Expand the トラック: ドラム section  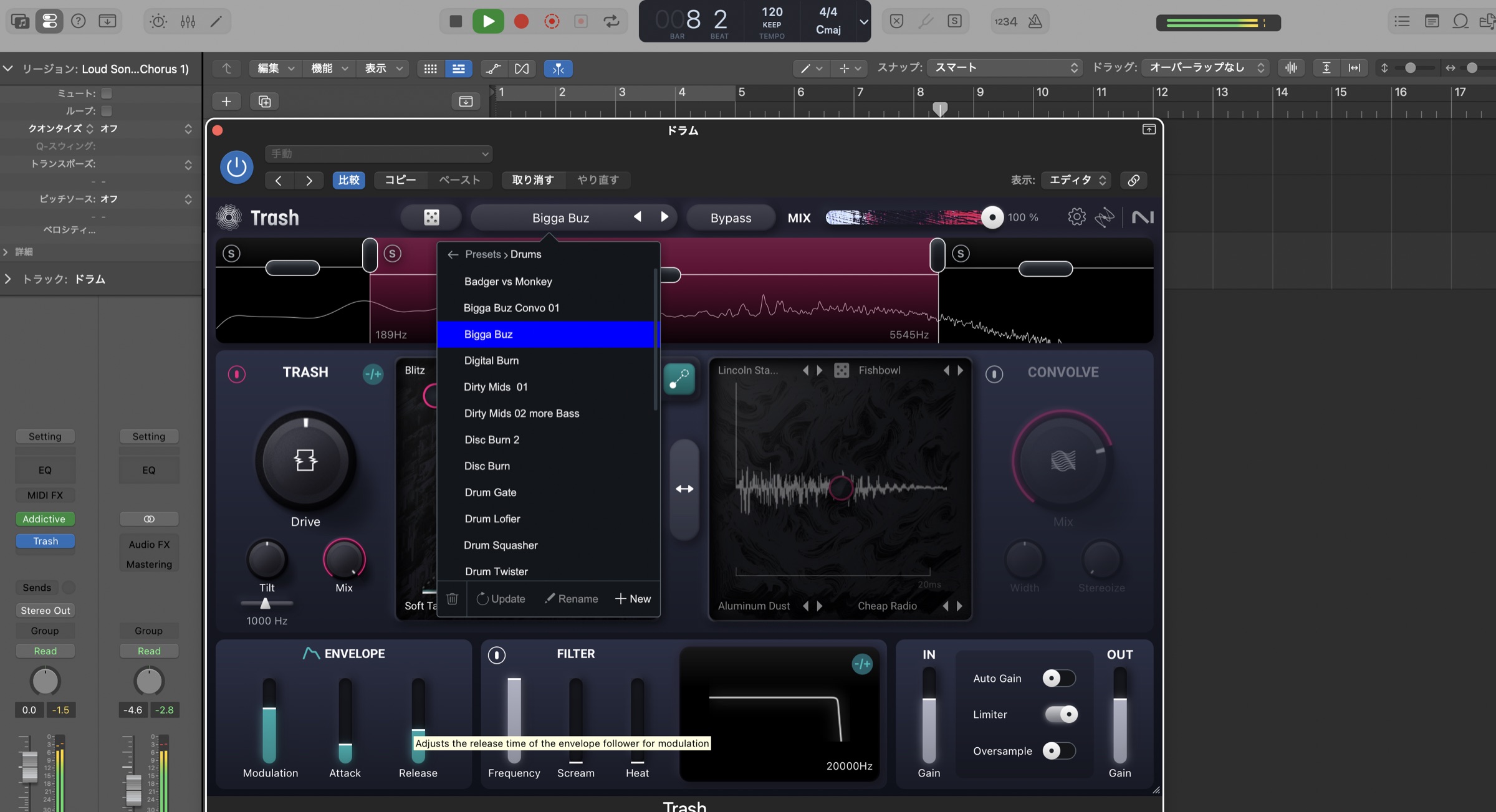[7, 279]
